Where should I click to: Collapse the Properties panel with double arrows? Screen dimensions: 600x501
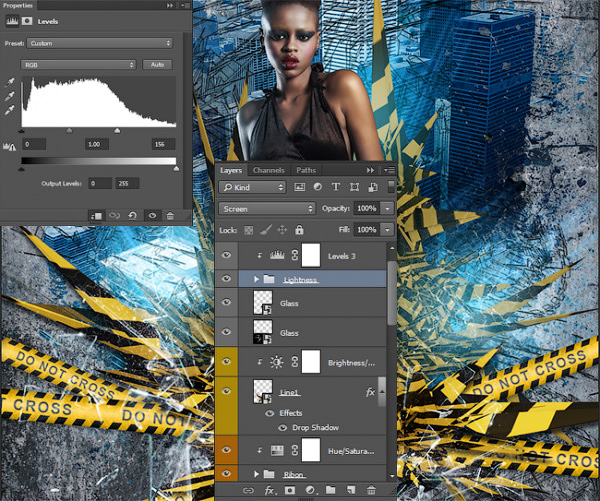click(170, 5)
